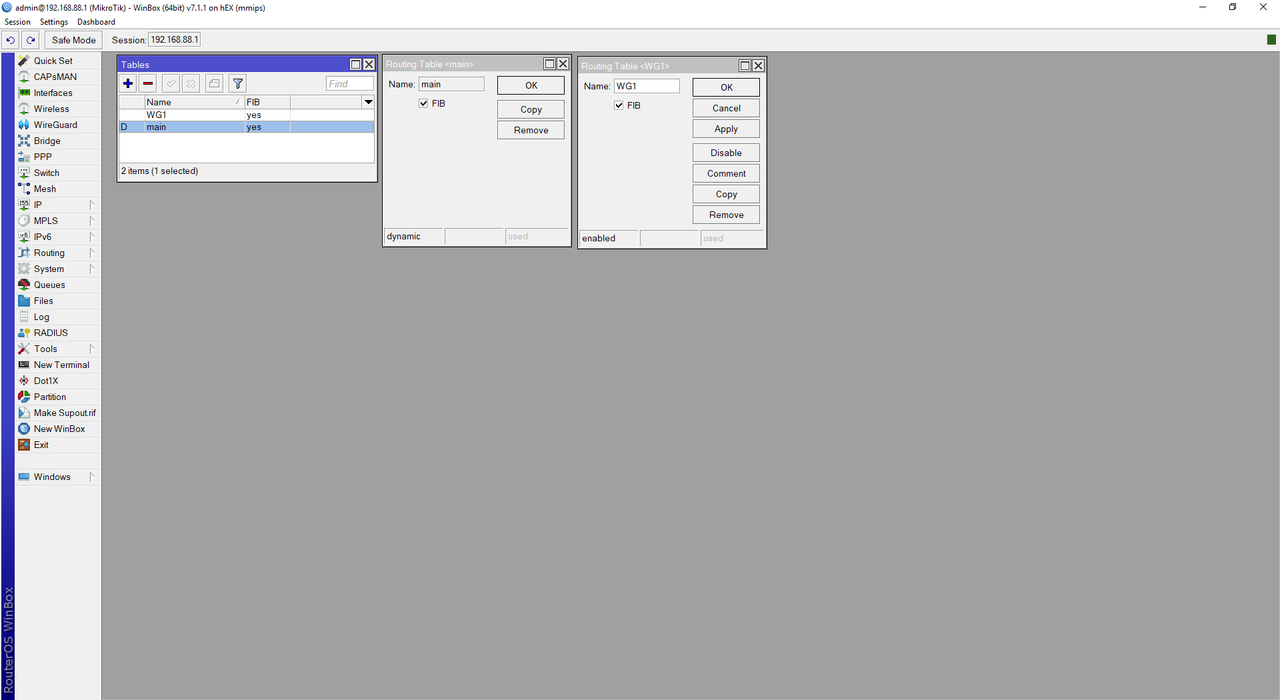Open Queues in the sidebar
Viewport: 1280px width, 700px height.
58,285
